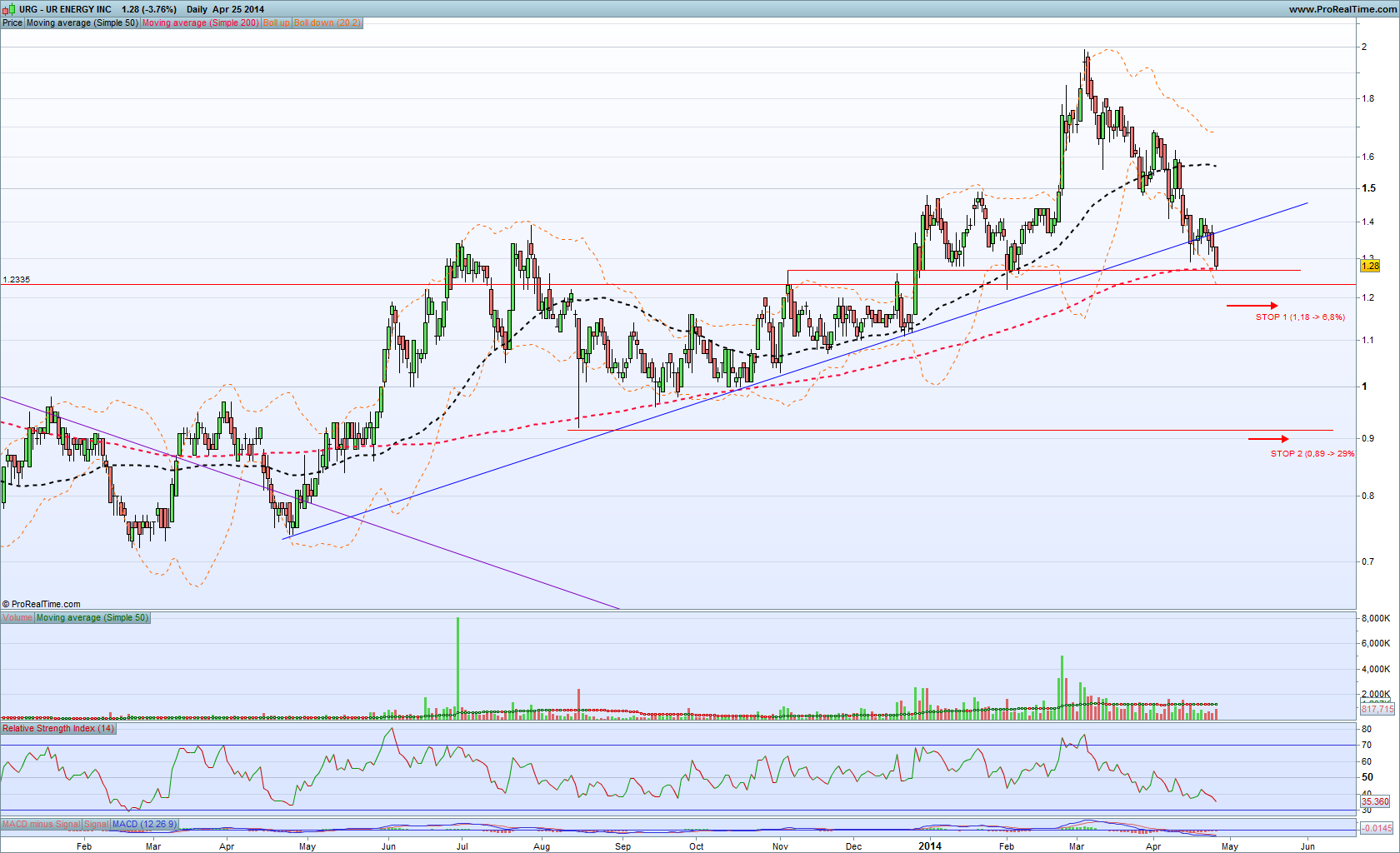The height and width of the screenshot is (853, 1400).
Task: Click the Jun marker at right of time axis
Action: [1307, 846]
